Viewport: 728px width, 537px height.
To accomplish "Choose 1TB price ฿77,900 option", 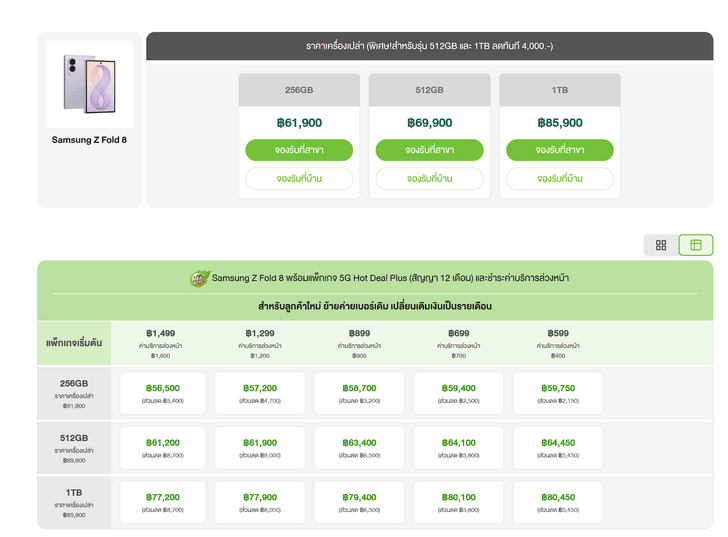I will point(260,502).
